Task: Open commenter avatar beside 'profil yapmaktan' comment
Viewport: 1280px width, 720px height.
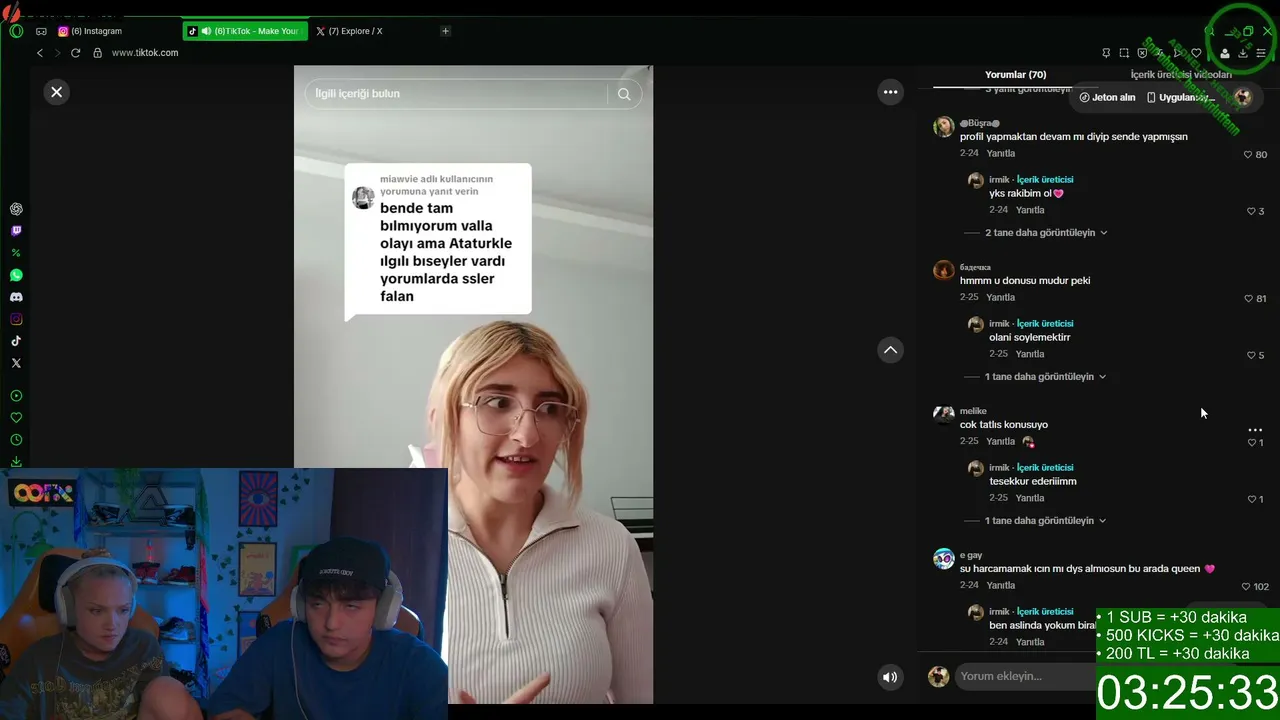Action: tap(943, 126)
